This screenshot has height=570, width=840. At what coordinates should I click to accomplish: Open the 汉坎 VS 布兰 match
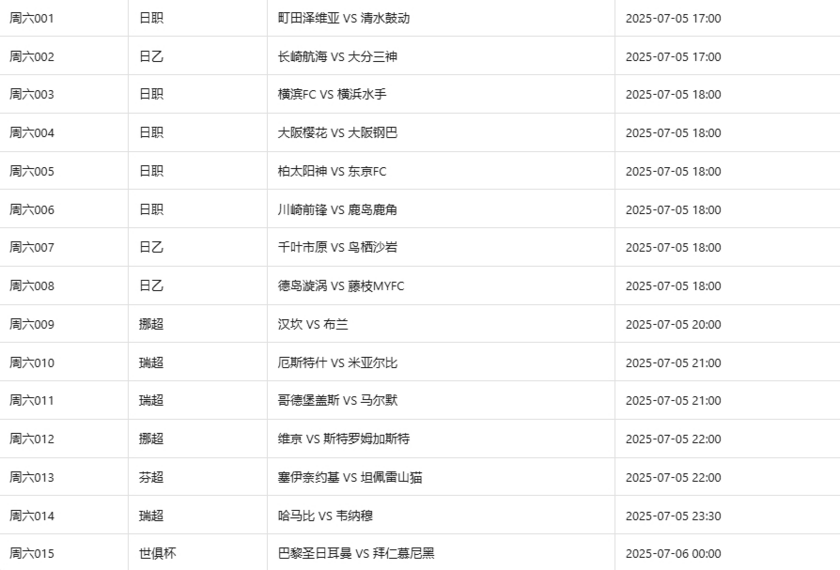[x=313, y=324]
